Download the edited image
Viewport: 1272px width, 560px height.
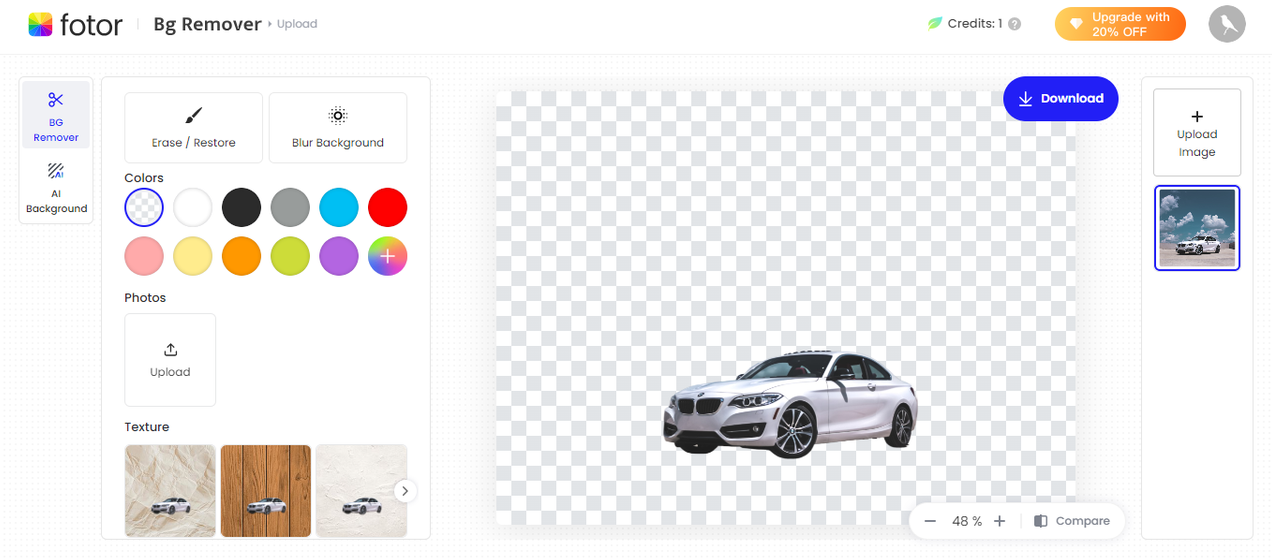1061,98
